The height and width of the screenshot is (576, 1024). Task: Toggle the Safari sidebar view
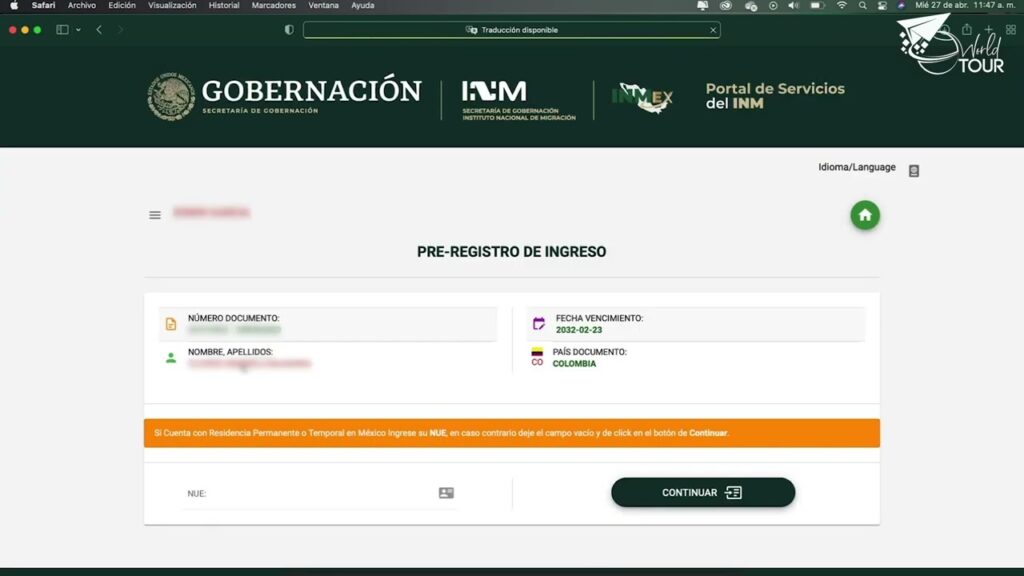[63, 29]
